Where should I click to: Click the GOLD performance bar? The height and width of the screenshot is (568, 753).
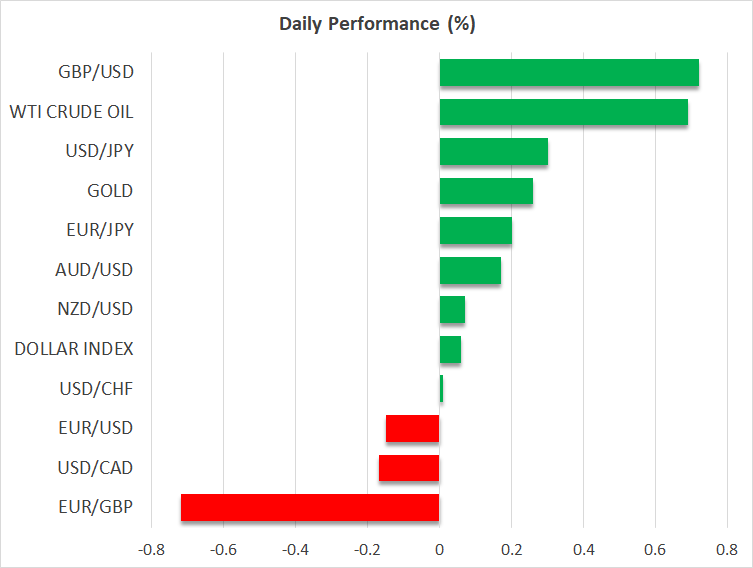point(486,191)
